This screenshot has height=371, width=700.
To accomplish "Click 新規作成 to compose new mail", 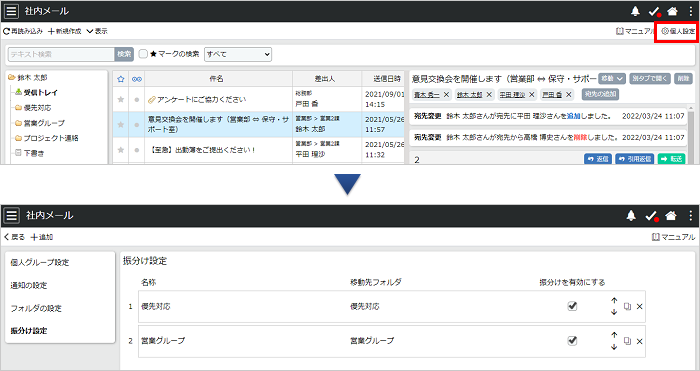I will (65, 31).
